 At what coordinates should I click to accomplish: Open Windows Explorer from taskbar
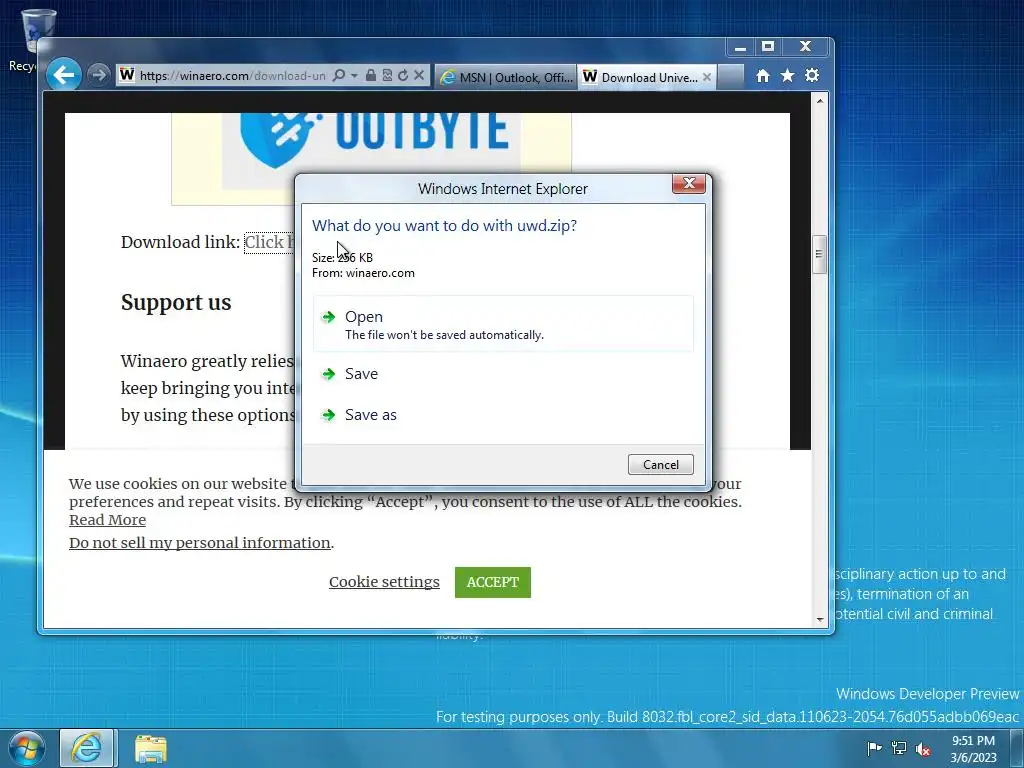[151, 749]
